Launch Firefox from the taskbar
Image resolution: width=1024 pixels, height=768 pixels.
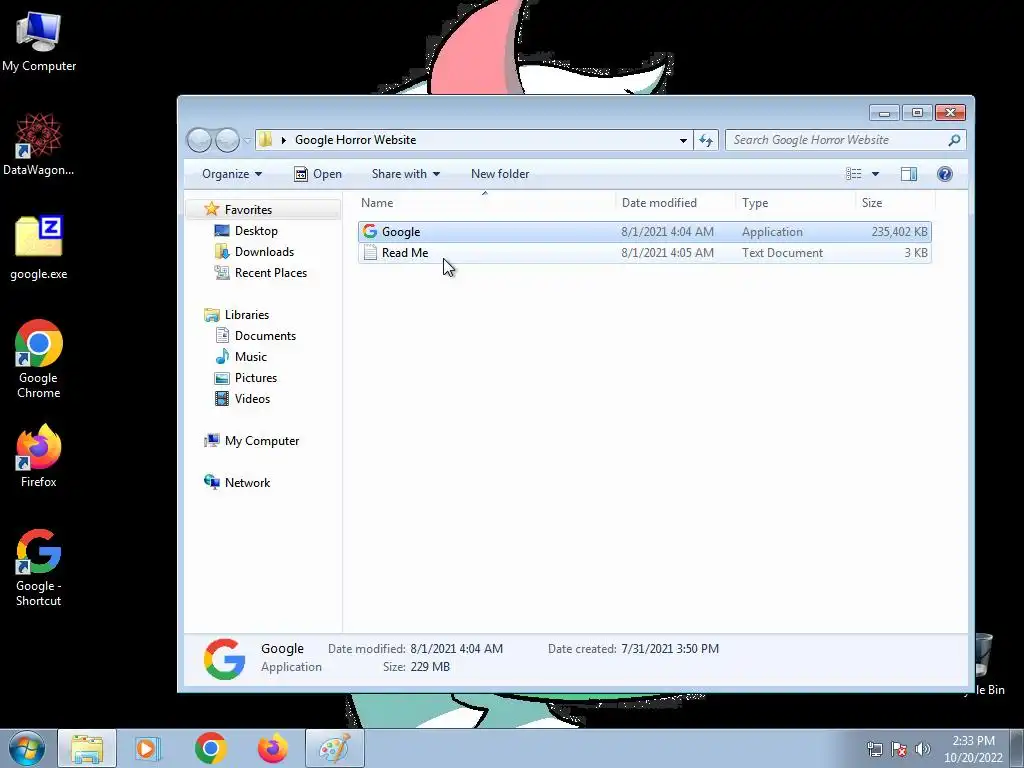(x=272, y=748)
